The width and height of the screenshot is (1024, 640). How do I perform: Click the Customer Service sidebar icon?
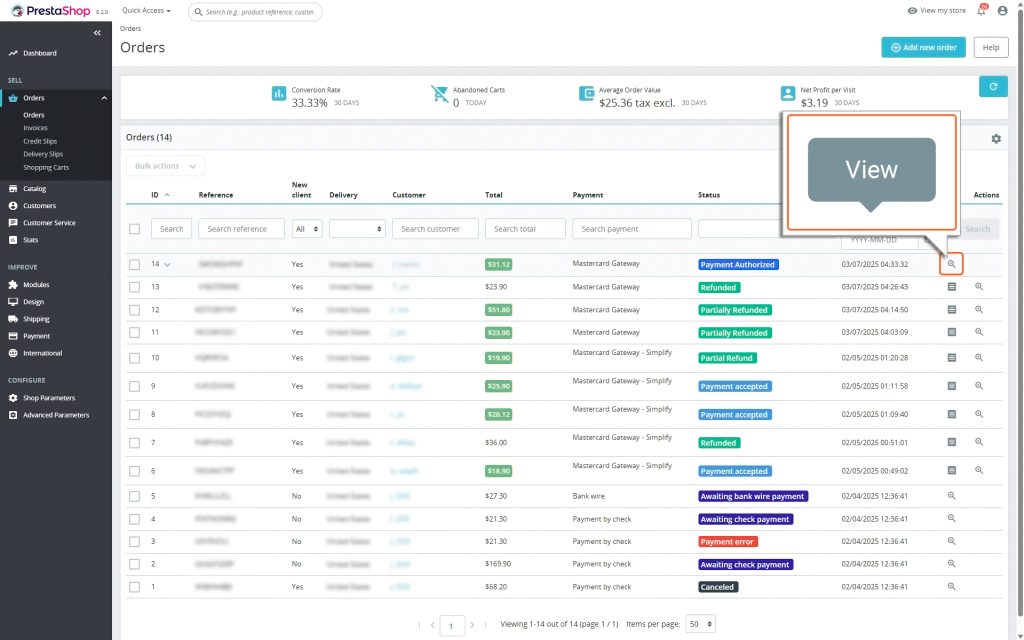tap(13, 223)
